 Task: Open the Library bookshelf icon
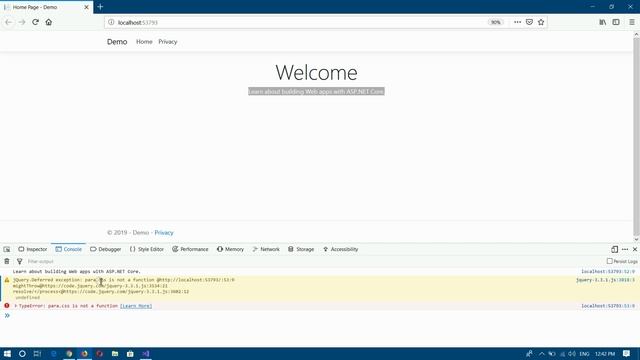click(x=602, y=22)
